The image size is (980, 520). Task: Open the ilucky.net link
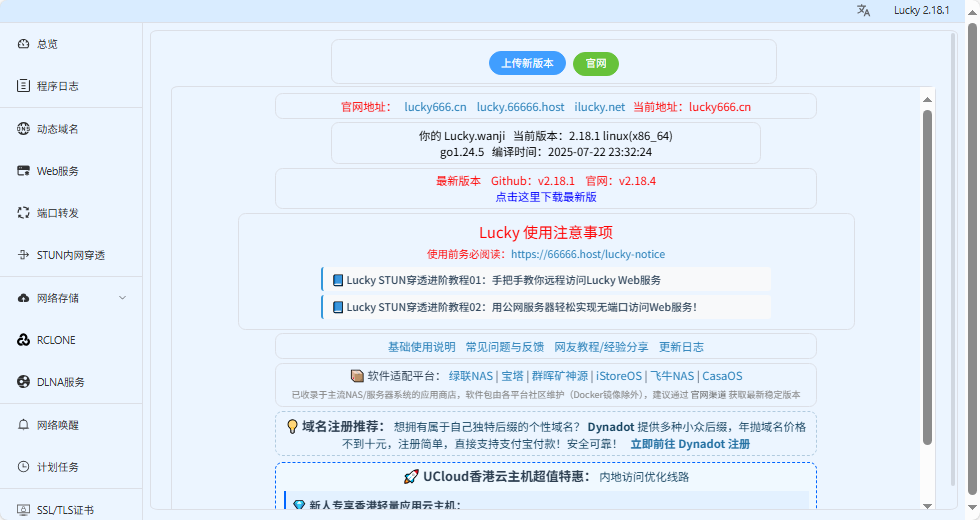599,107
